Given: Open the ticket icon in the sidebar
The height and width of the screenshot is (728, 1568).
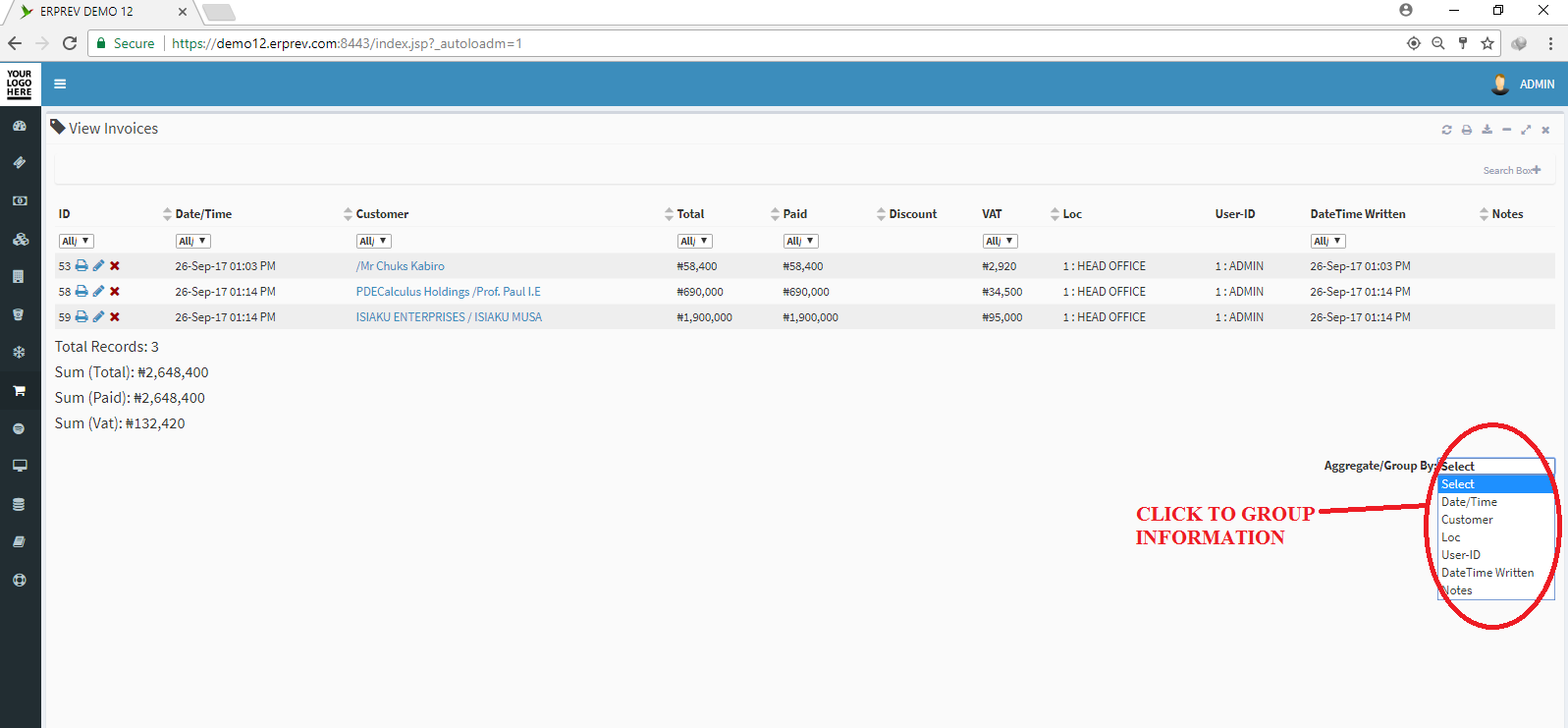Looking at the screenshot, I should (19, 162).
